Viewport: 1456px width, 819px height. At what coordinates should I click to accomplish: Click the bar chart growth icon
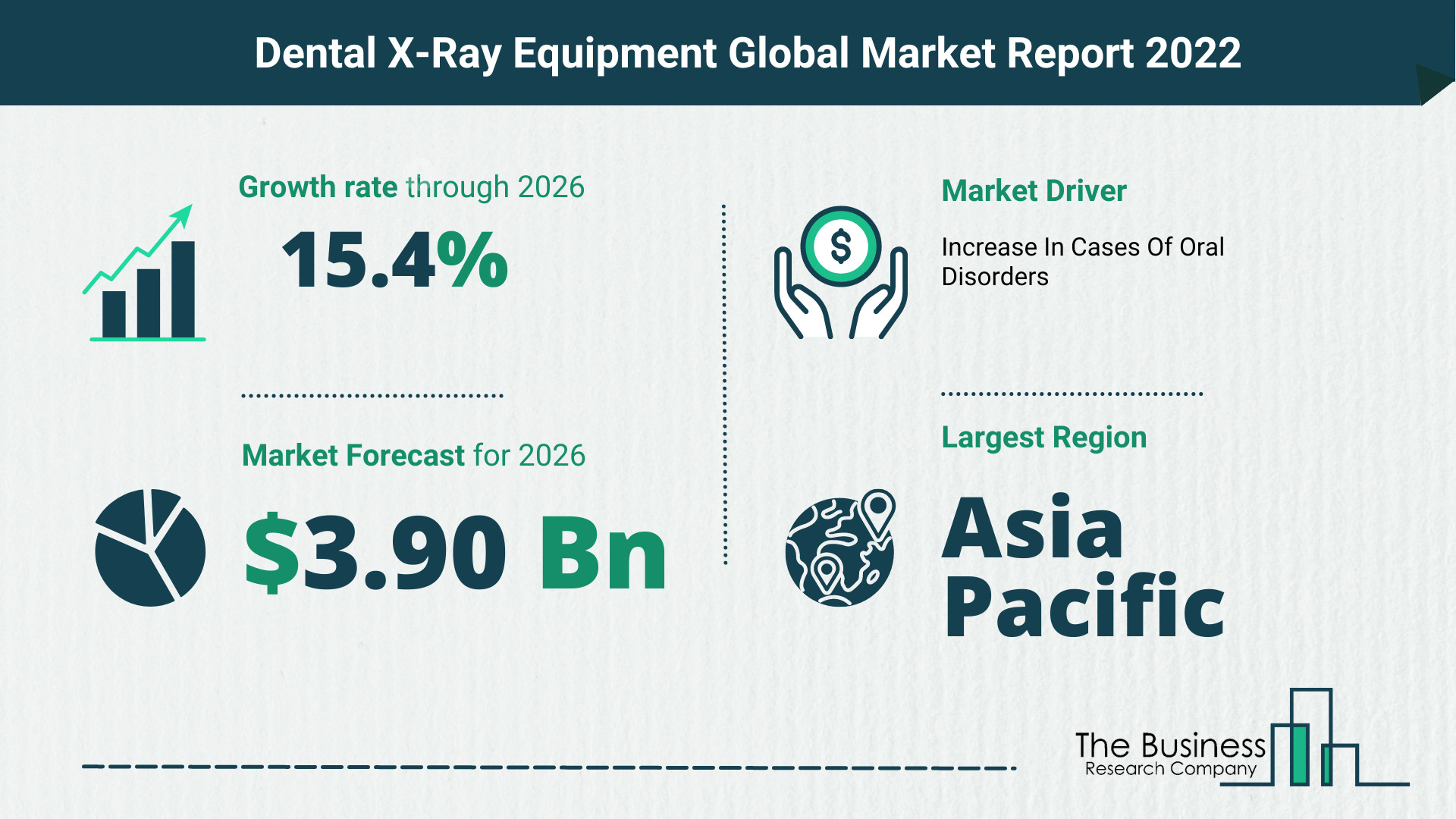pyautogui.click(x=144, y=272)
